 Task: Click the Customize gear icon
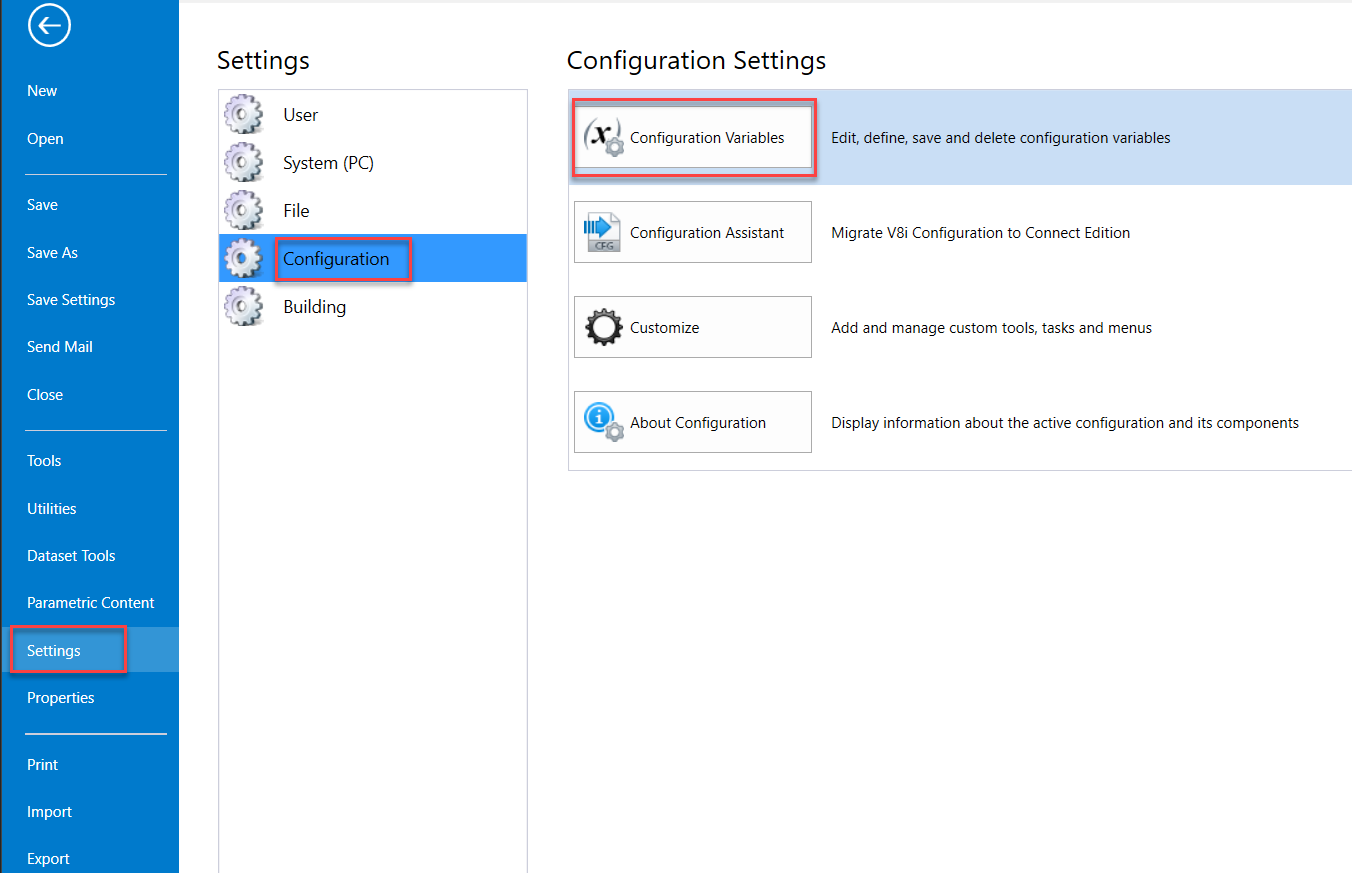pos(603,328)
